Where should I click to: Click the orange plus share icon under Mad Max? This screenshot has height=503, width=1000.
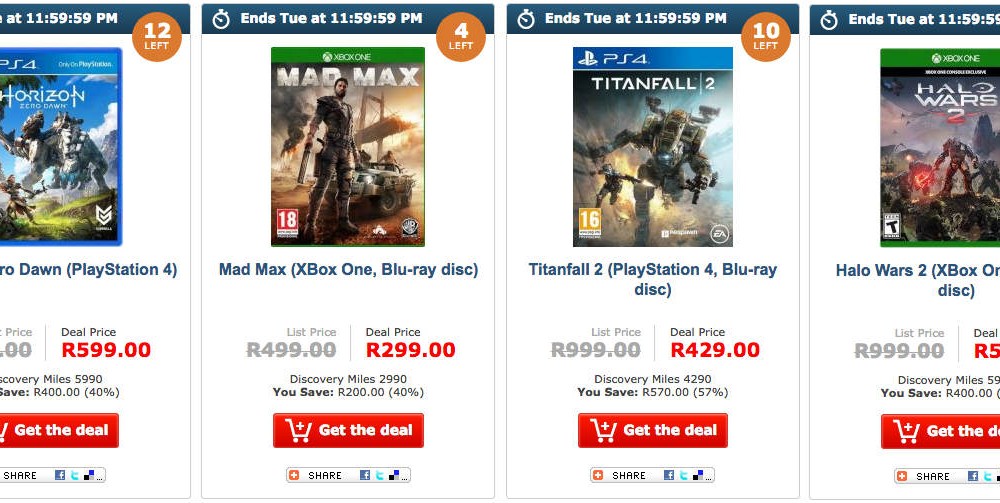pyautogui.click(x=294, y=476)
